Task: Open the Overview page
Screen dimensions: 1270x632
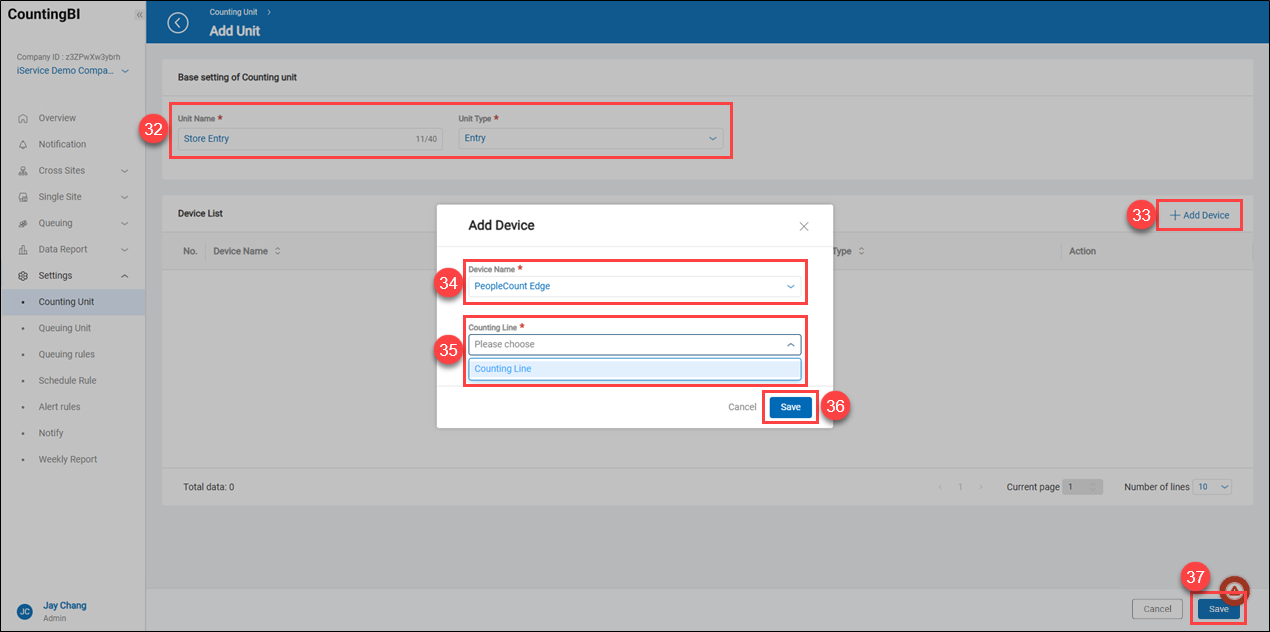Action: [57, 118]
